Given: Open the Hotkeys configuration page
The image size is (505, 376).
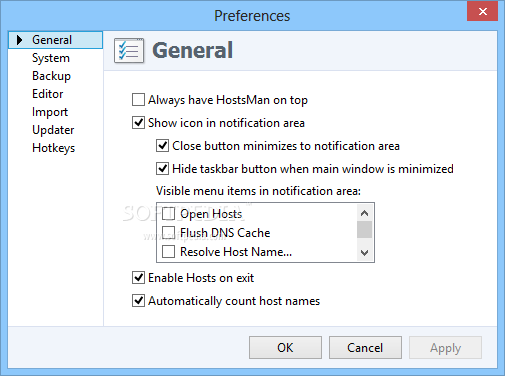Looking at the screenshot, I should click(x=53, y=148).
